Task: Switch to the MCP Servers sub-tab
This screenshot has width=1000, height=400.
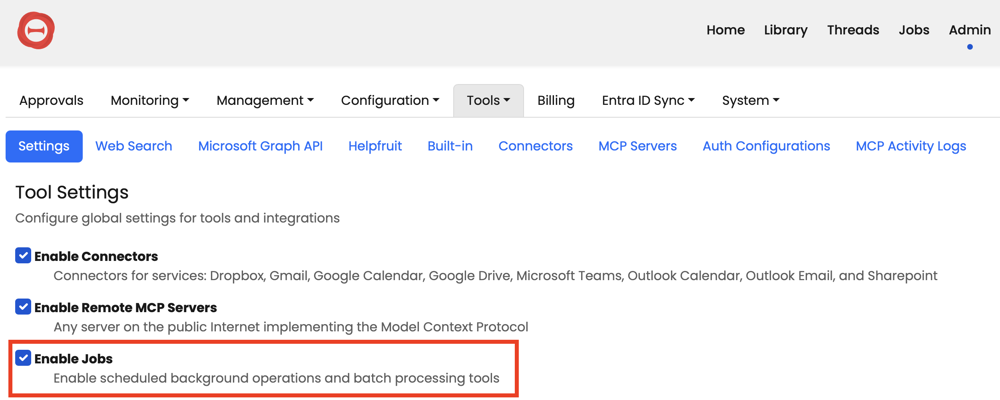Action: click(x=638, y=146)
